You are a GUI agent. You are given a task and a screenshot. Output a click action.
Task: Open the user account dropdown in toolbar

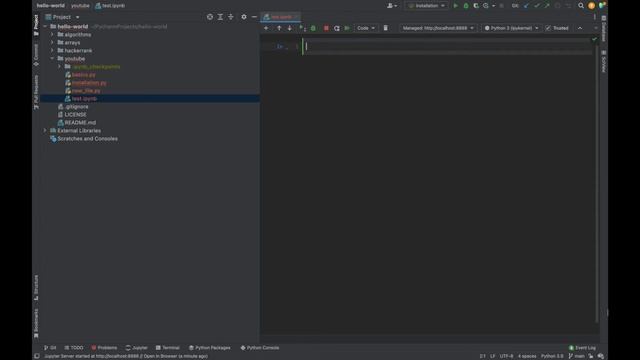pyautogui.click(x=392, y=6)
